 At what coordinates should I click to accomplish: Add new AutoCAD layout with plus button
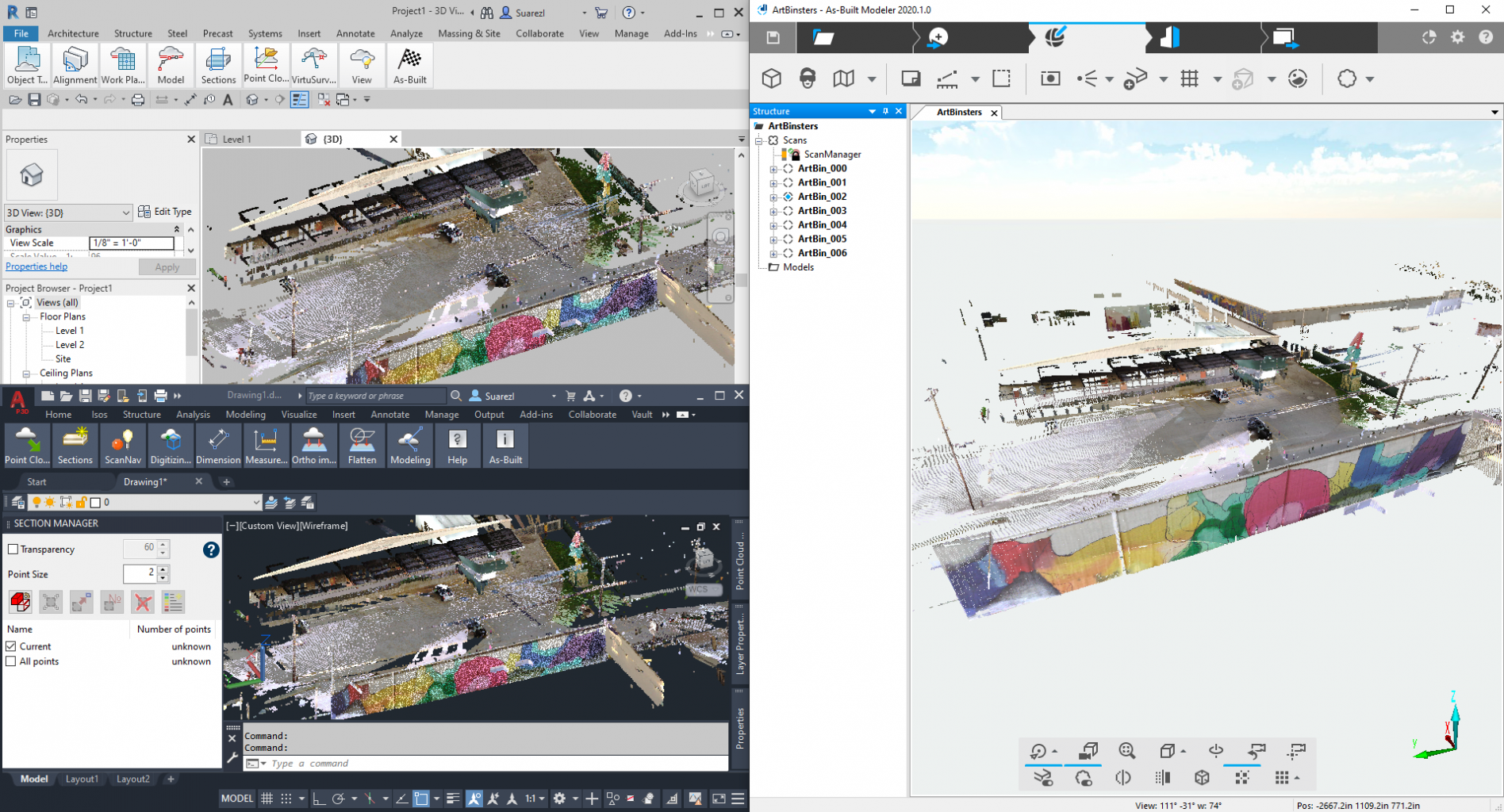point(171,779)
